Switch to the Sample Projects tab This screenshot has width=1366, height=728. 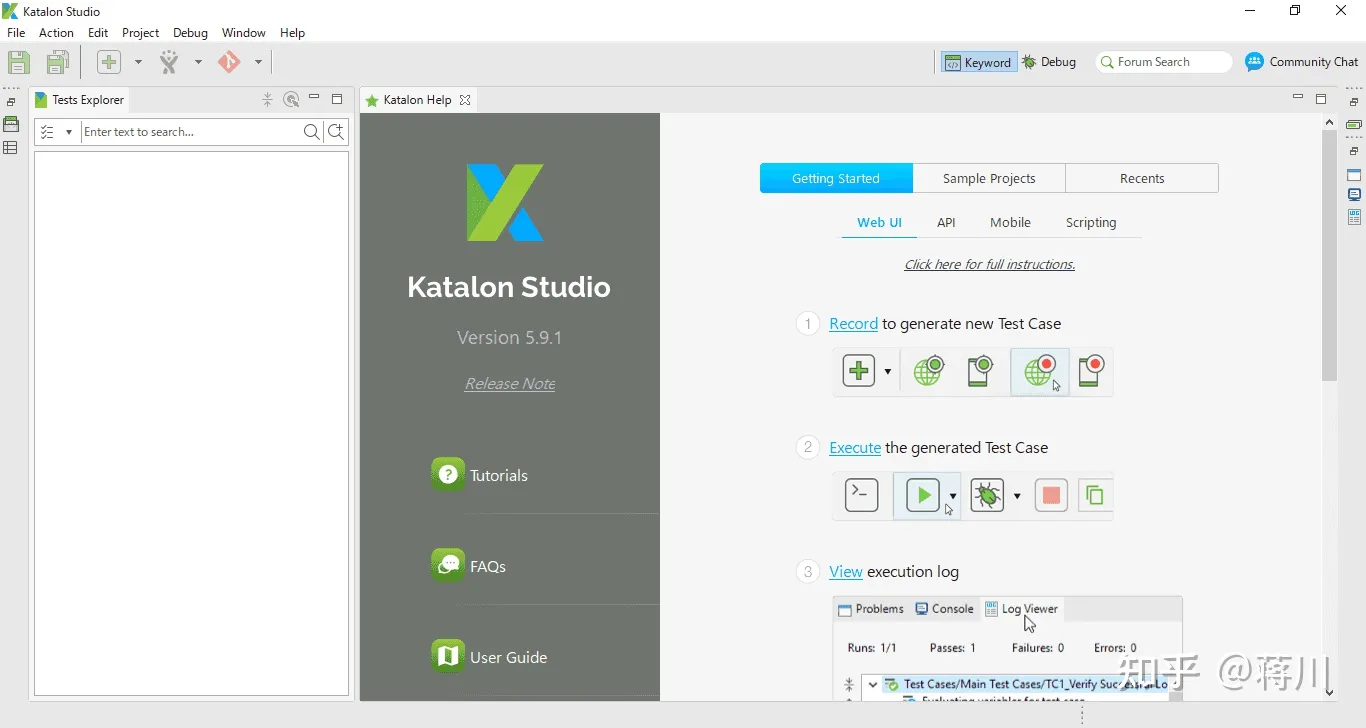click(x=989, y=178)
